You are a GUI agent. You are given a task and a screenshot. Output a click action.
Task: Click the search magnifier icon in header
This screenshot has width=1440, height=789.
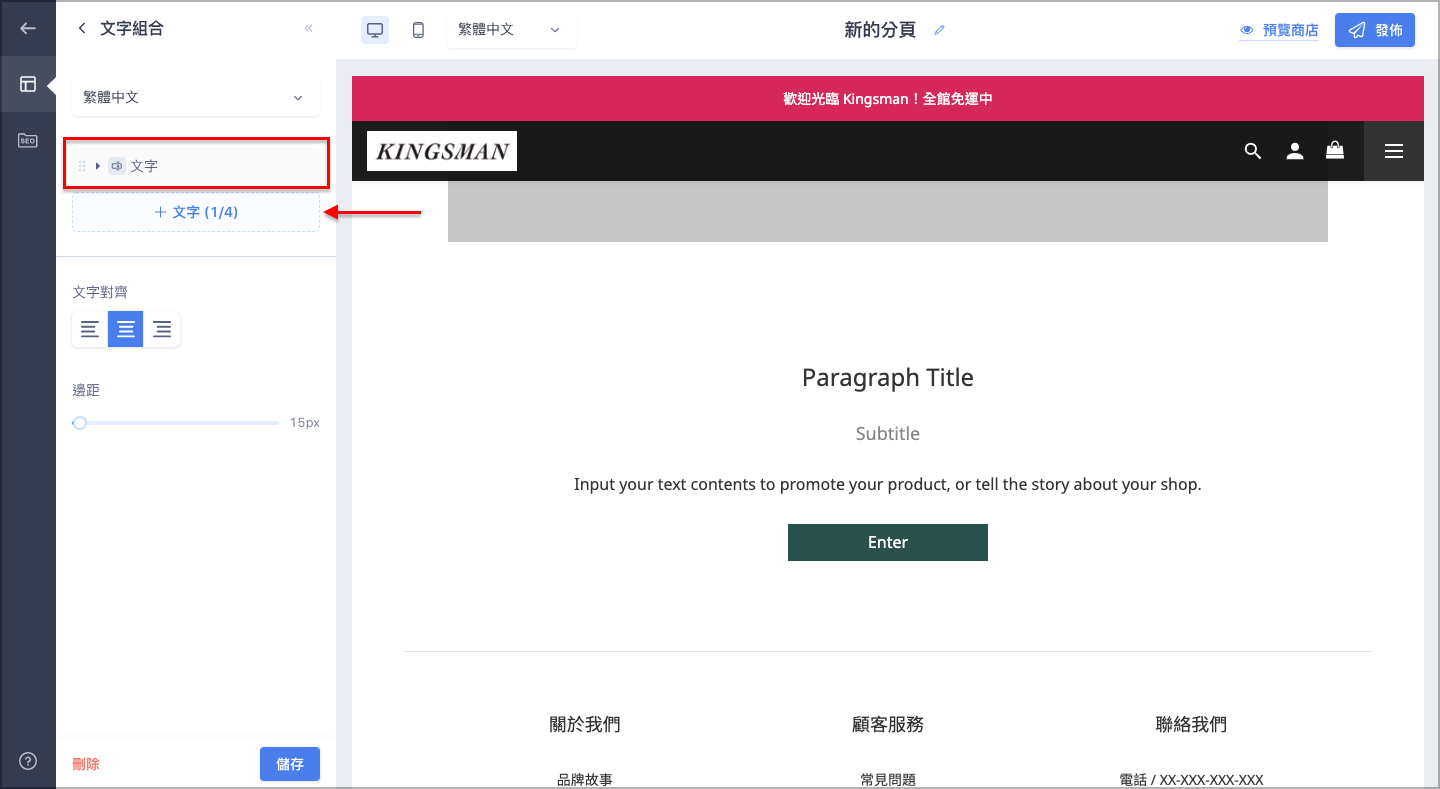click(1253, 151)
